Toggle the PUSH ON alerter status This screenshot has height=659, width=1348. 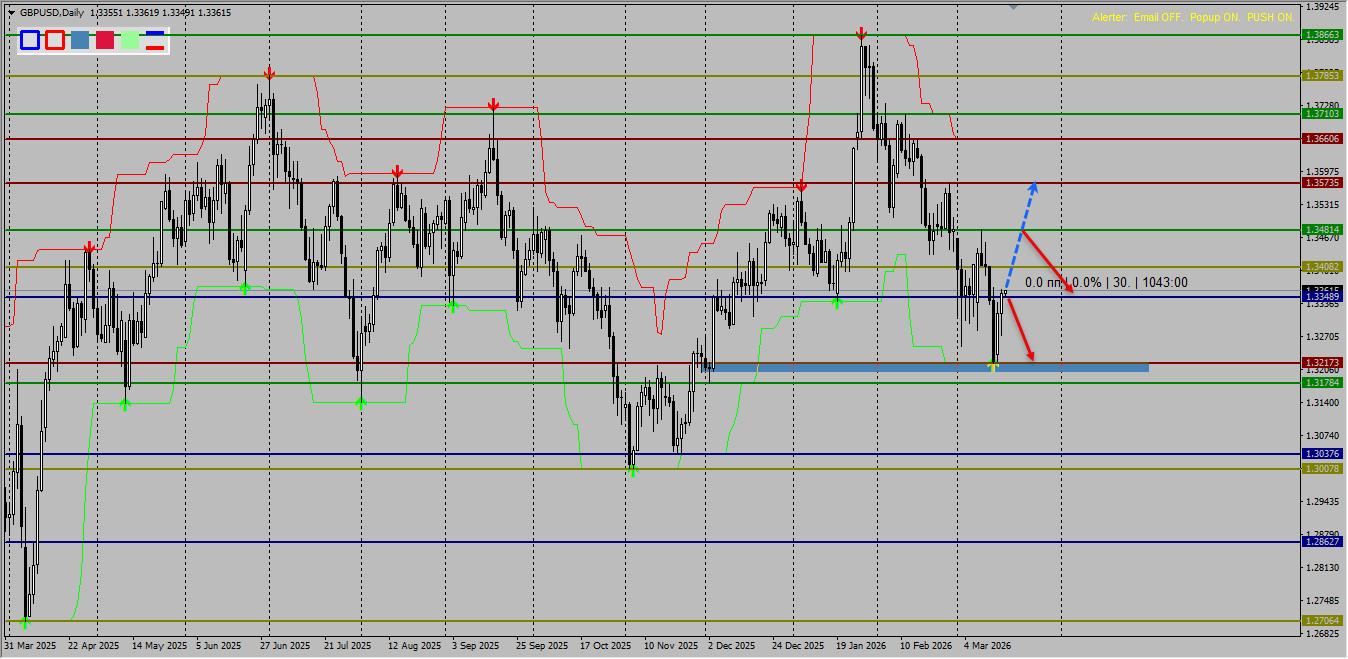coord(1269,18)
